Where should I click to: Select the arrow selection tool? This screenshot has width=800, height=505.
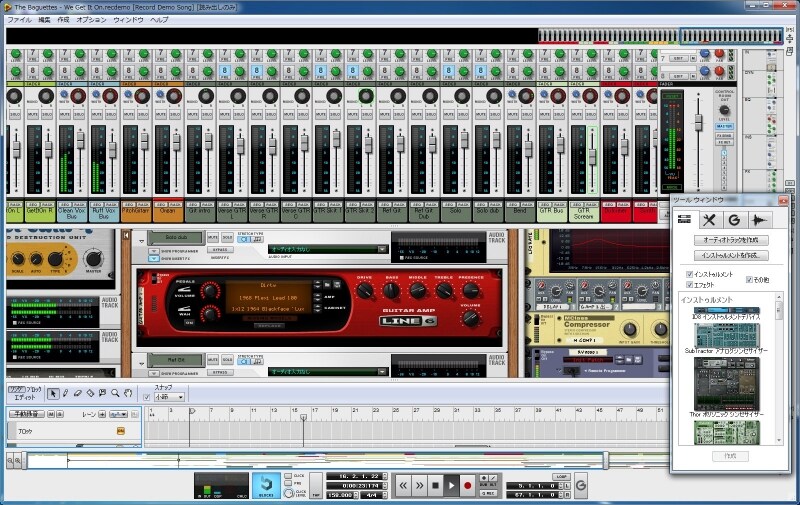coord(54,393)
